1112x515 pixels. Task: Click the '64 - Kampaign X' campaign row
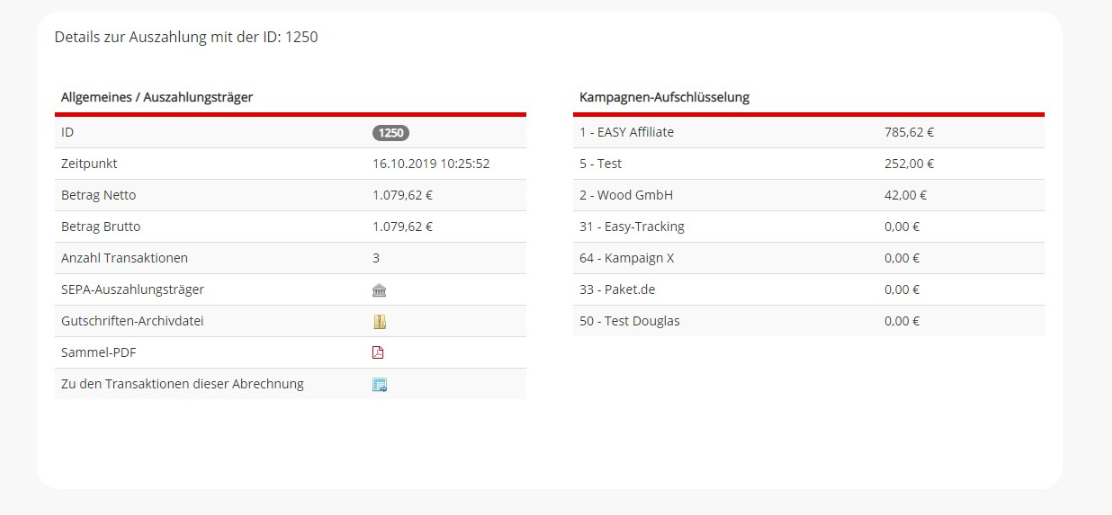coord(808,258)
